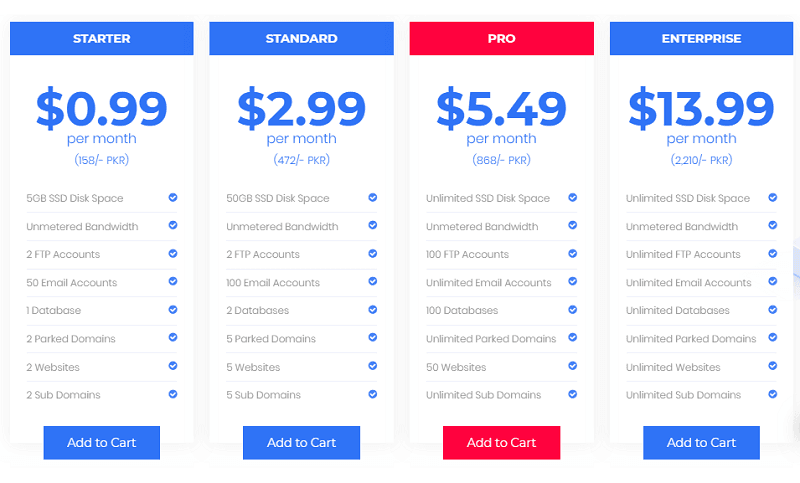The height and width of the screenshot is (483, 800).
Task: Click checkmark next to Standard 5 Websites
Action: [x=373, y=366]
